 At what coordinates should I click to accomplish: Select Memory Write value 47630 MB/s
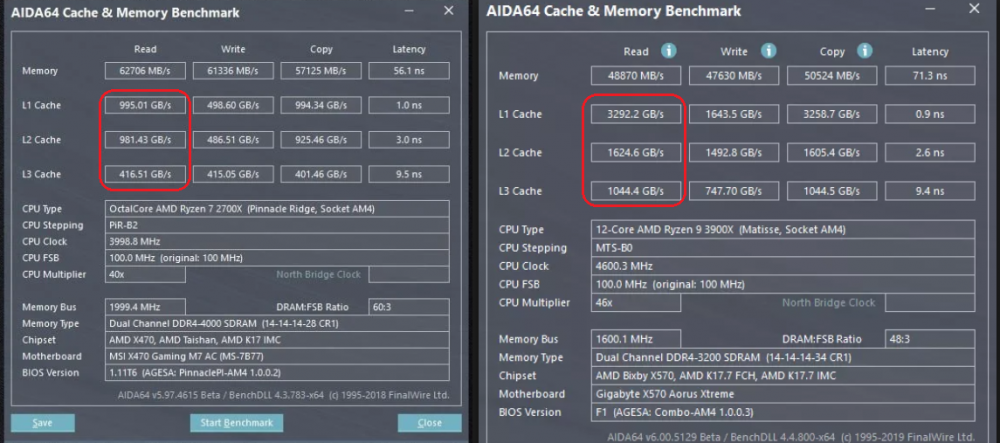[x=734, y=76]
